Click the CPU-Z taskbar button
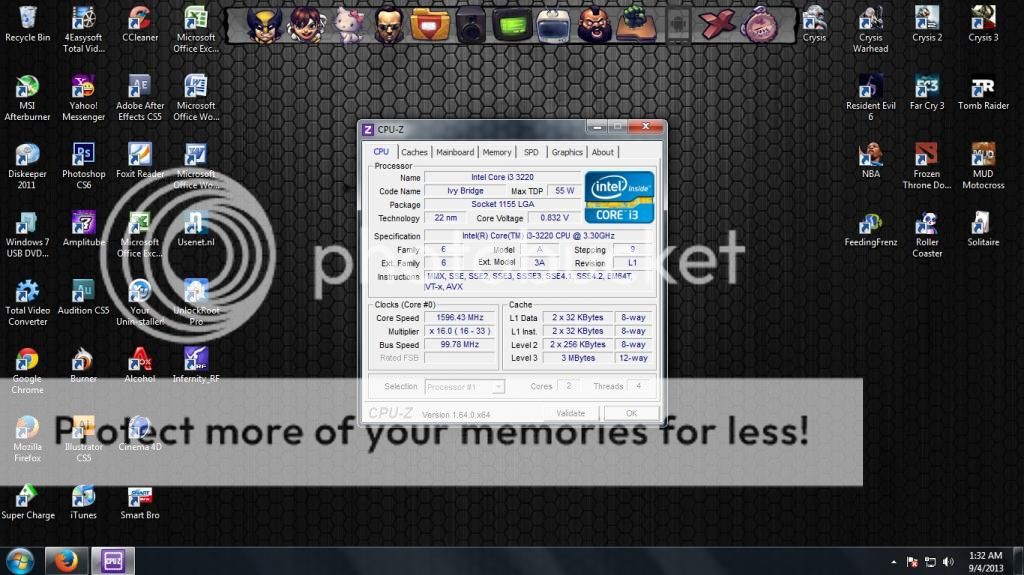This screenshot has height=575, width=1024. point(112,561)
